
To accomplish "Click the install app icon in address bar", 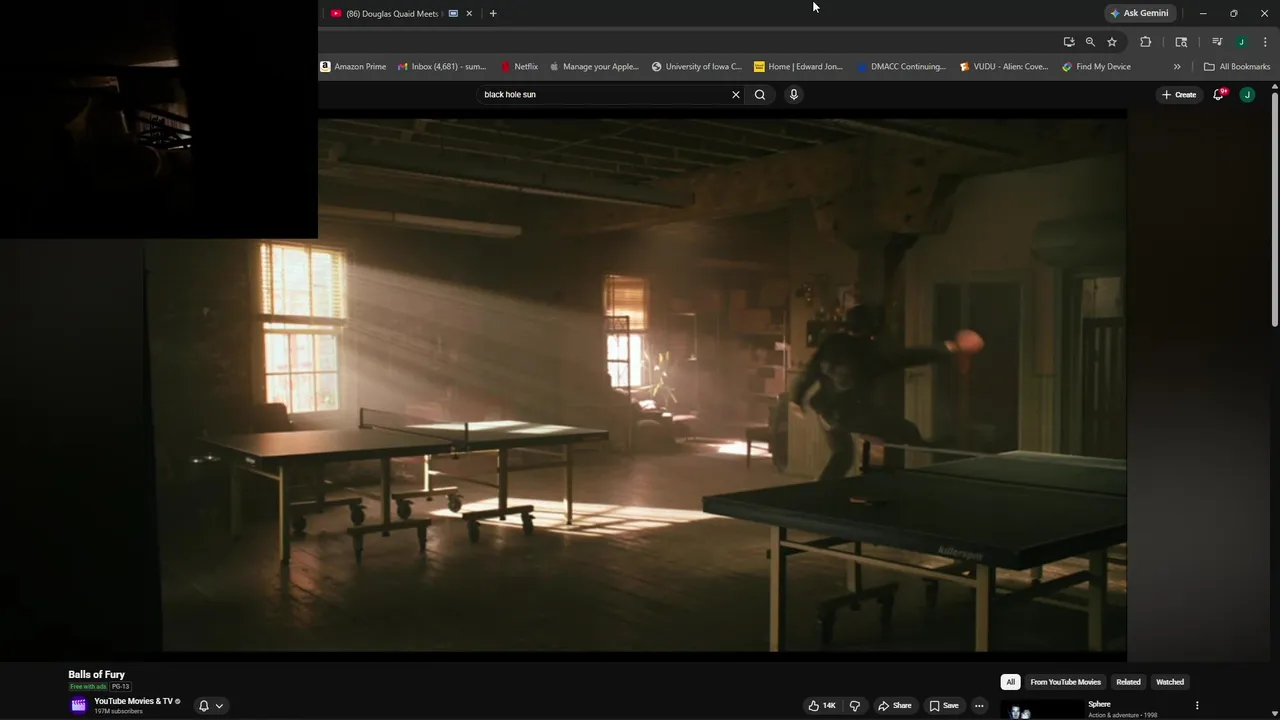I will click(1069, 42).
